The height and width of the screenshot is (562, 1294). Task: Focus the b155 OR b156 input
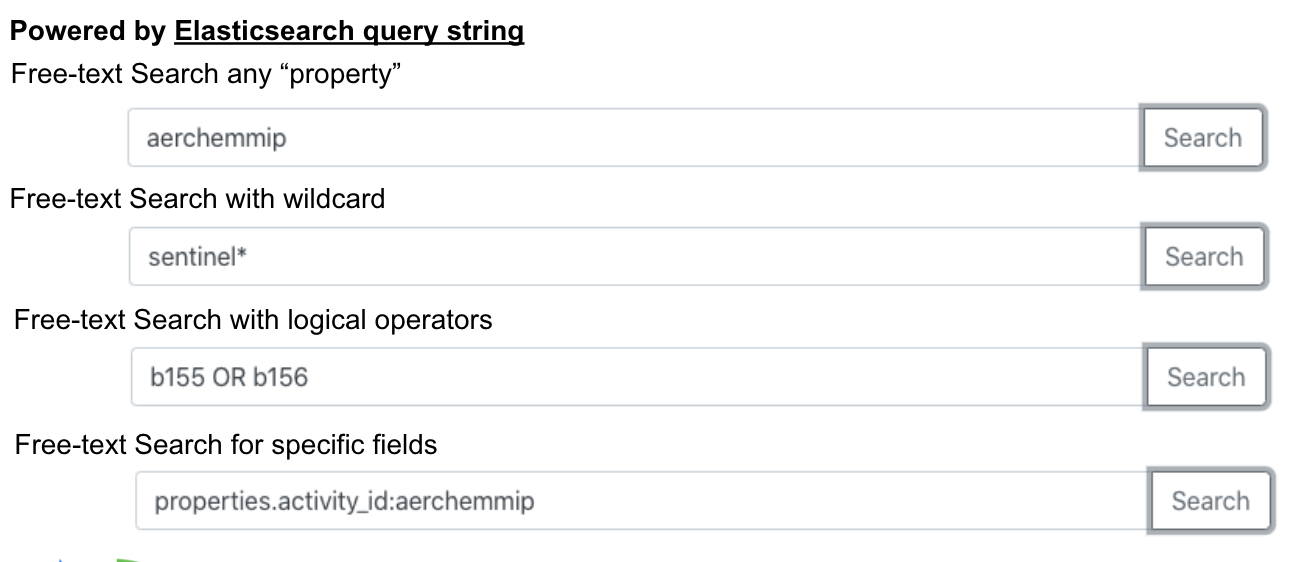(x=638, y=377)
